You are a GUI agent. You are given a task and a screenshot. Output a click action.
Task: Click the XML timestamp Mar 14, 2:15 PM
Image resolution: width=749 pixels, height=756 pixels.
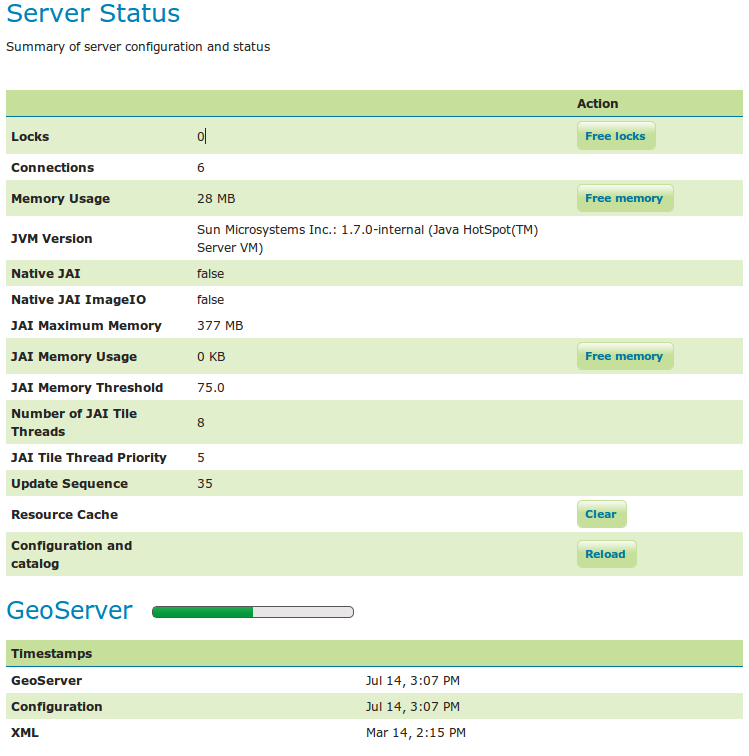tap(415, 733)
